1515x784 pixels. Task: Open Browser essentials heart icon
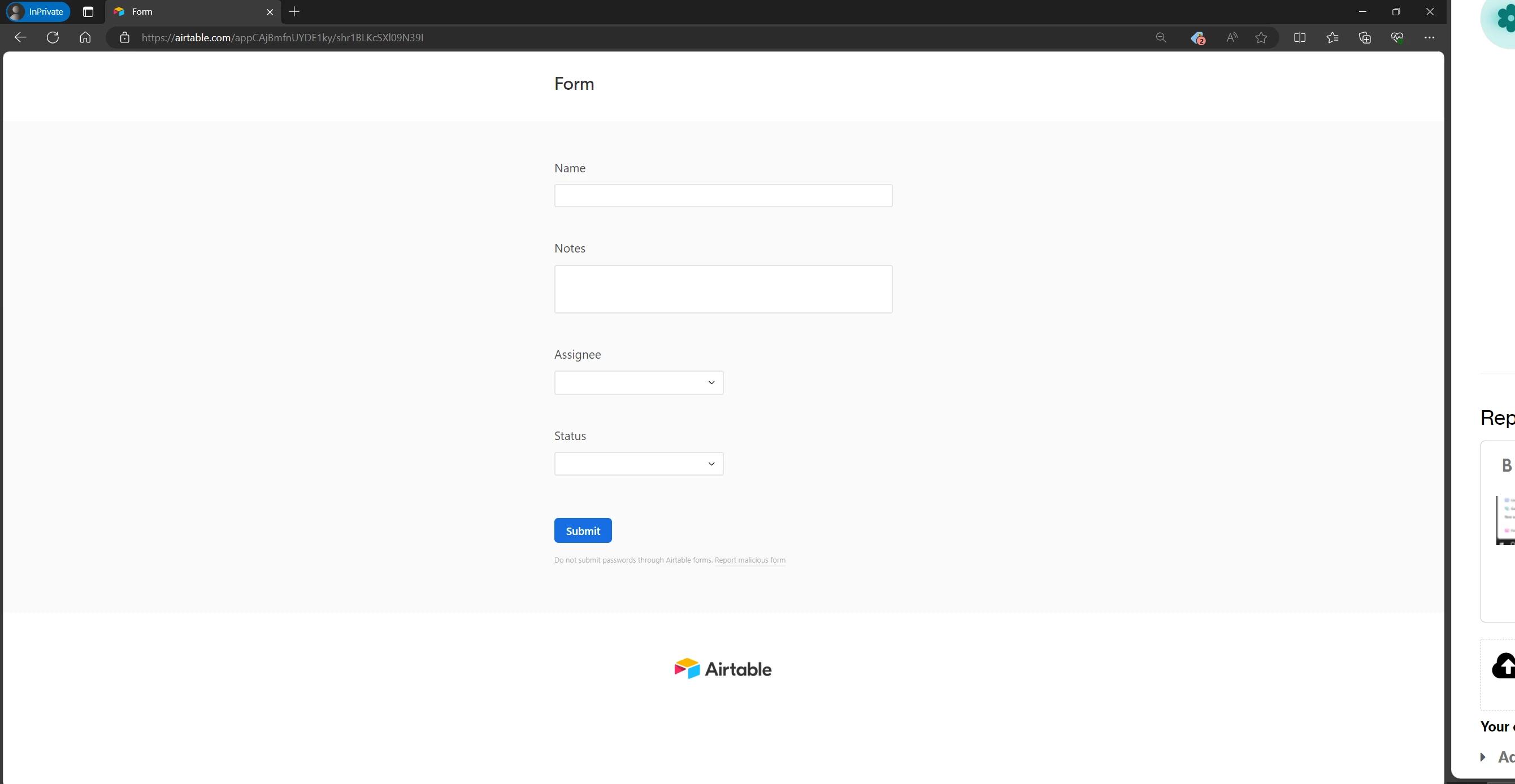tap(1397, 38)
